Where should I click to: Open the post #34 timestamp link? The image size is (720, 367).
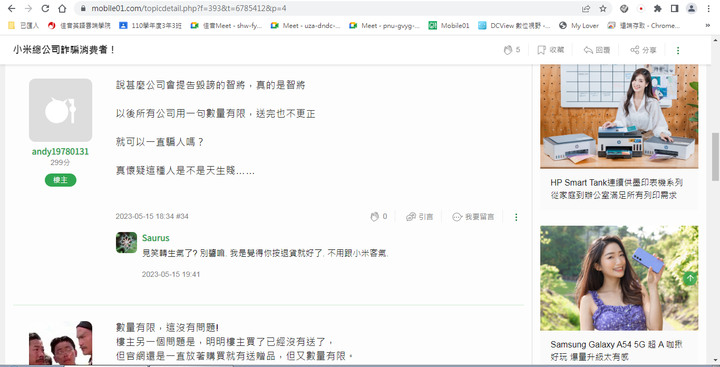tap(152, 216)
